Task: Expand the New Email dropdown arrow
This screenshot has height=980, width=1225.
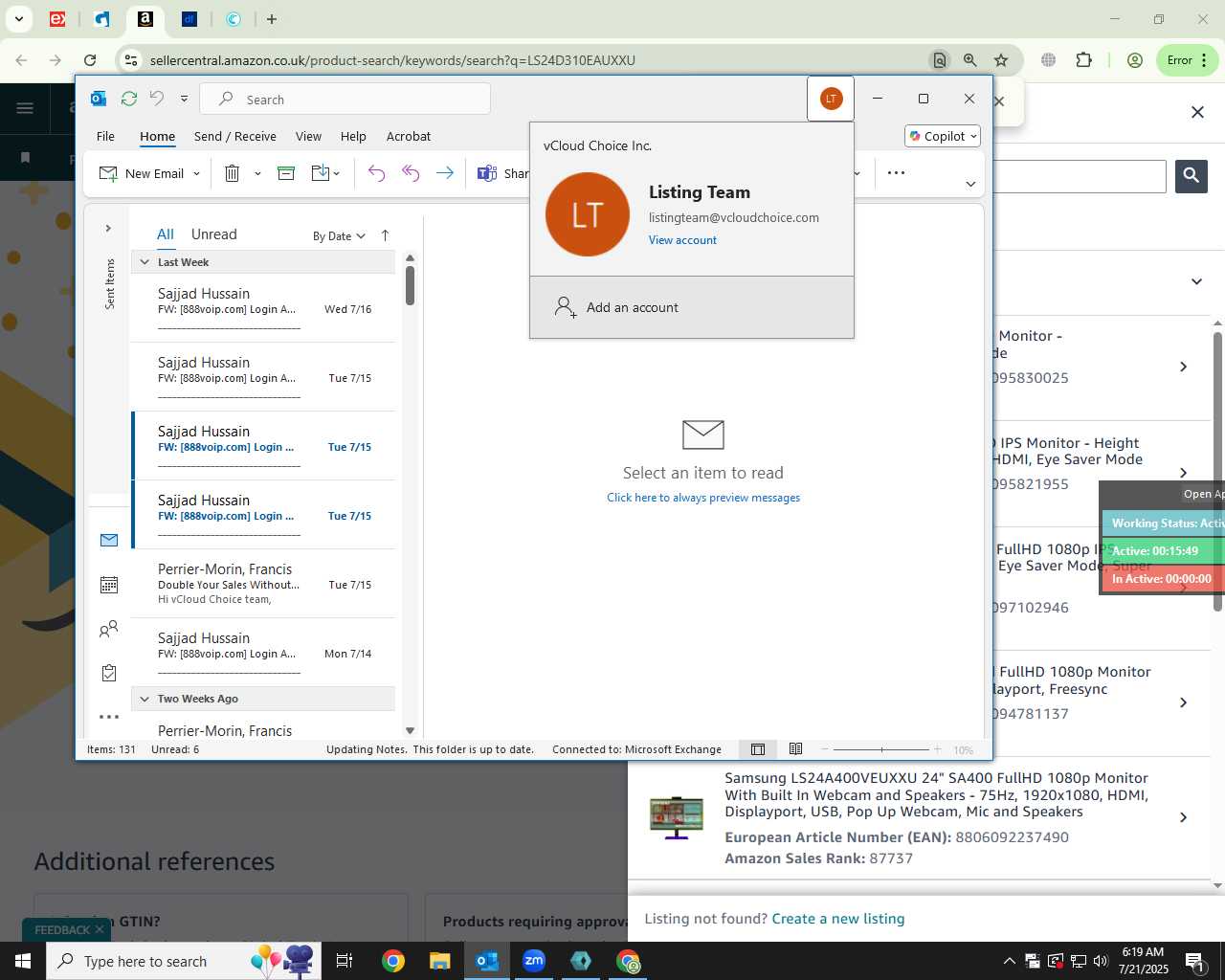Action: 197,173
